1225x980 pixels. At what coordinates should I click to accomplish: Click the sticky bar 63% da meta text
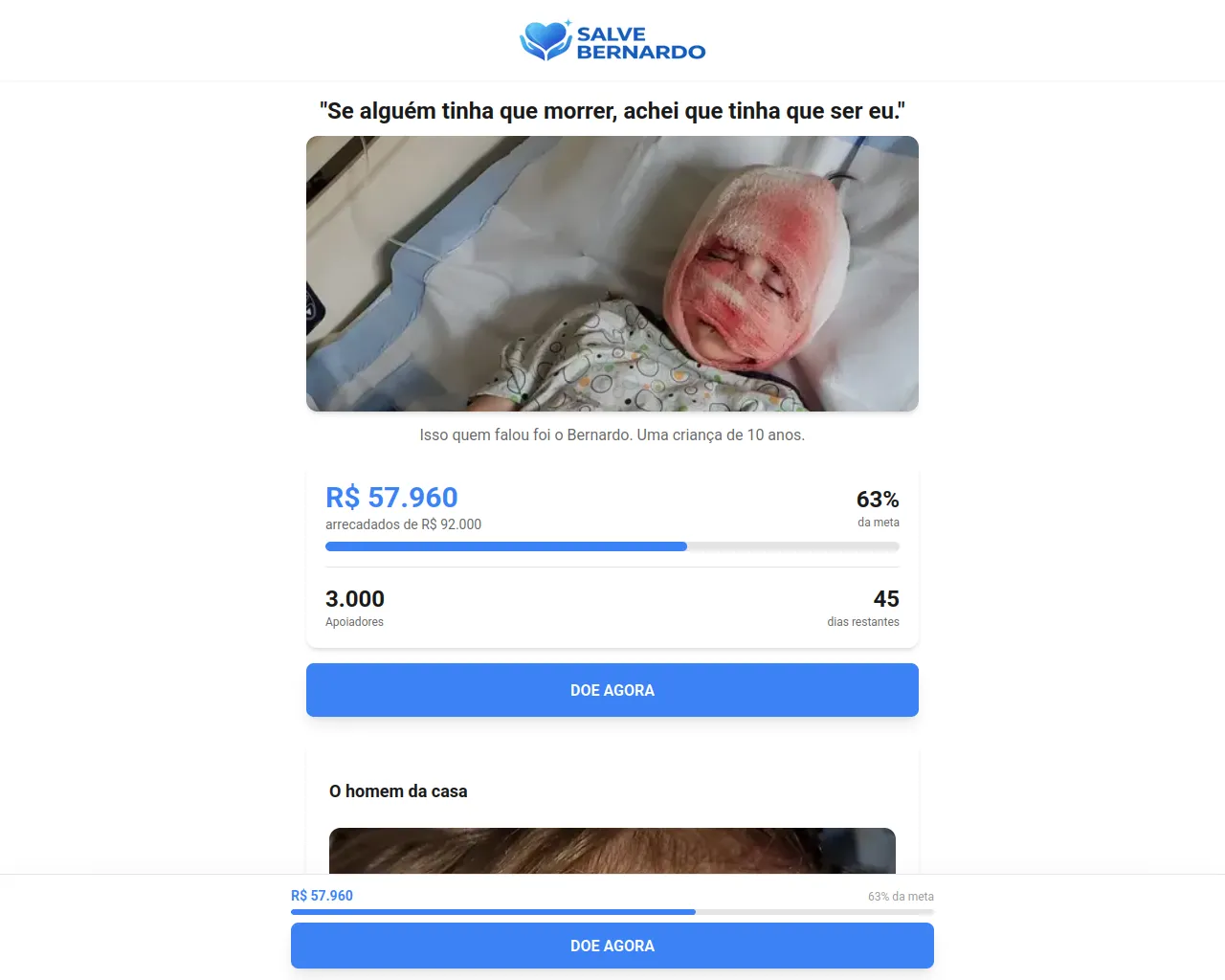901,897
